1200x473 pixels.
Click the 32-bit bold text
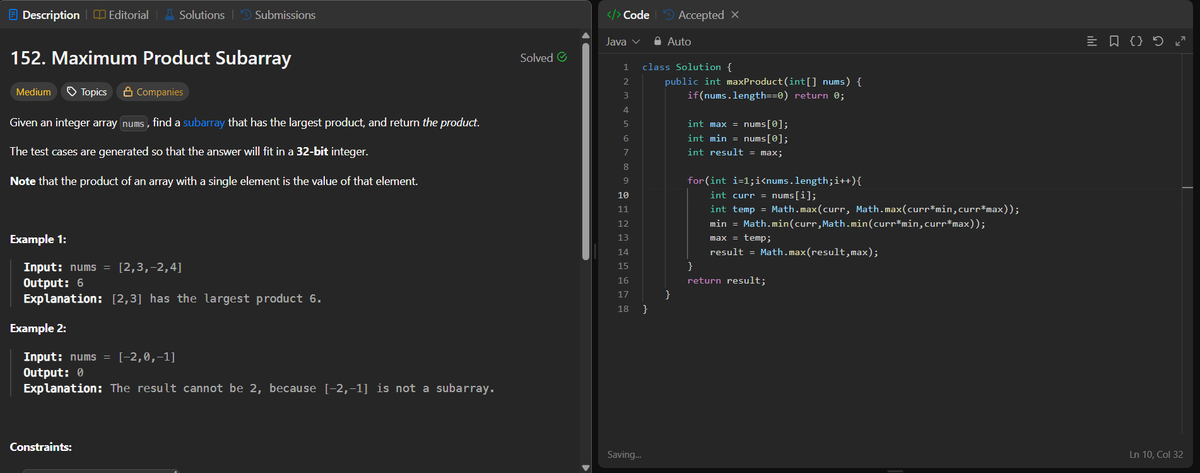[x=312, y=152]
